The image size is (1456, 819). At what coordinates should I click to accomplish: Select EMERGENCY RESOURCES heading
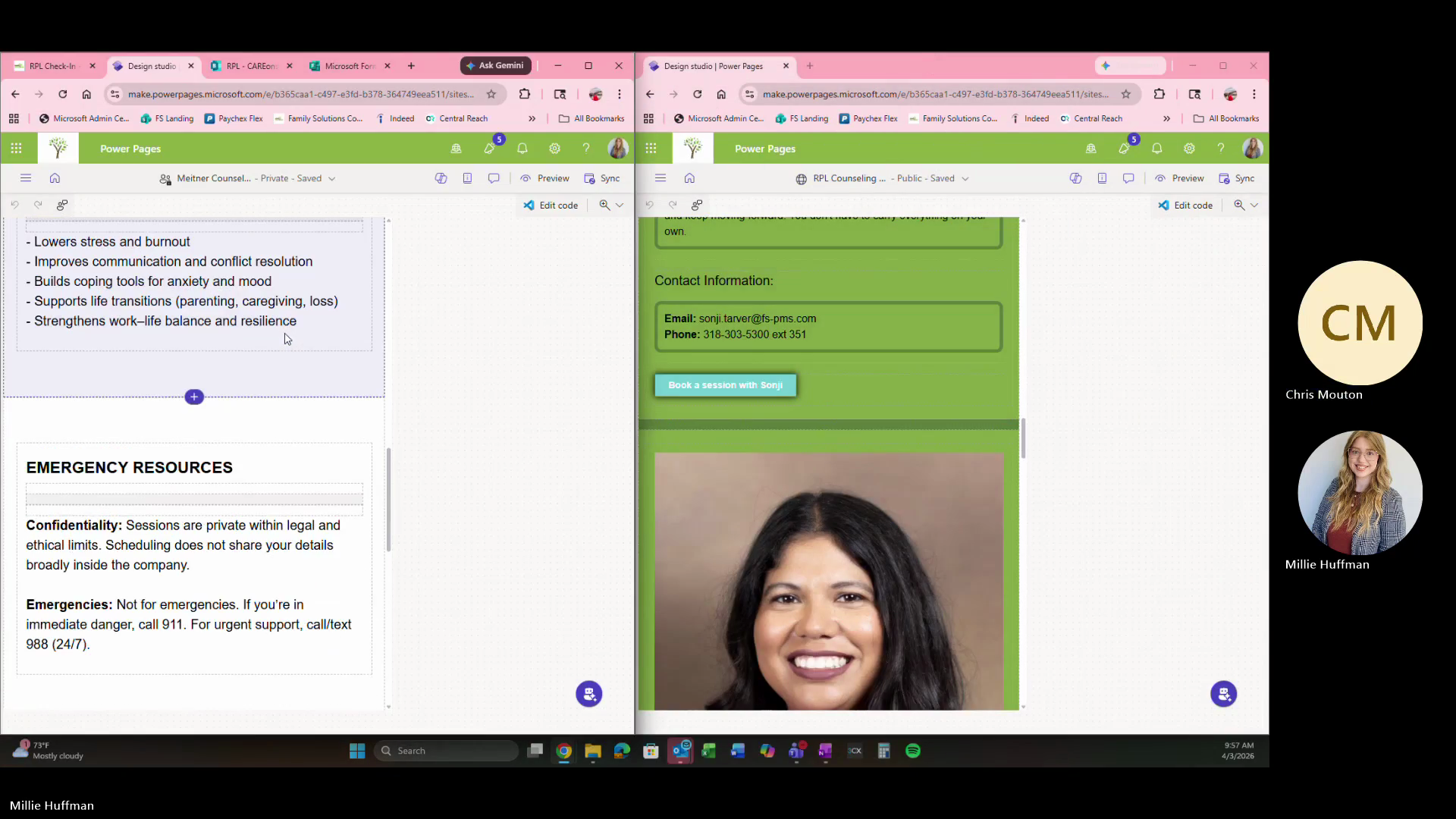pos(130,468)
